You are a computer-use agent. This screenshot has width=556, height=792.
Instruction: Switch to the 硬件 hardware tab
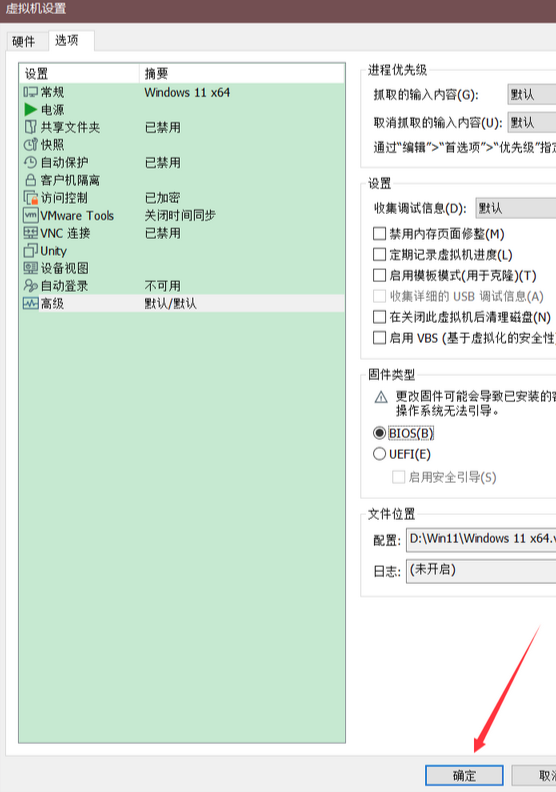24,41
